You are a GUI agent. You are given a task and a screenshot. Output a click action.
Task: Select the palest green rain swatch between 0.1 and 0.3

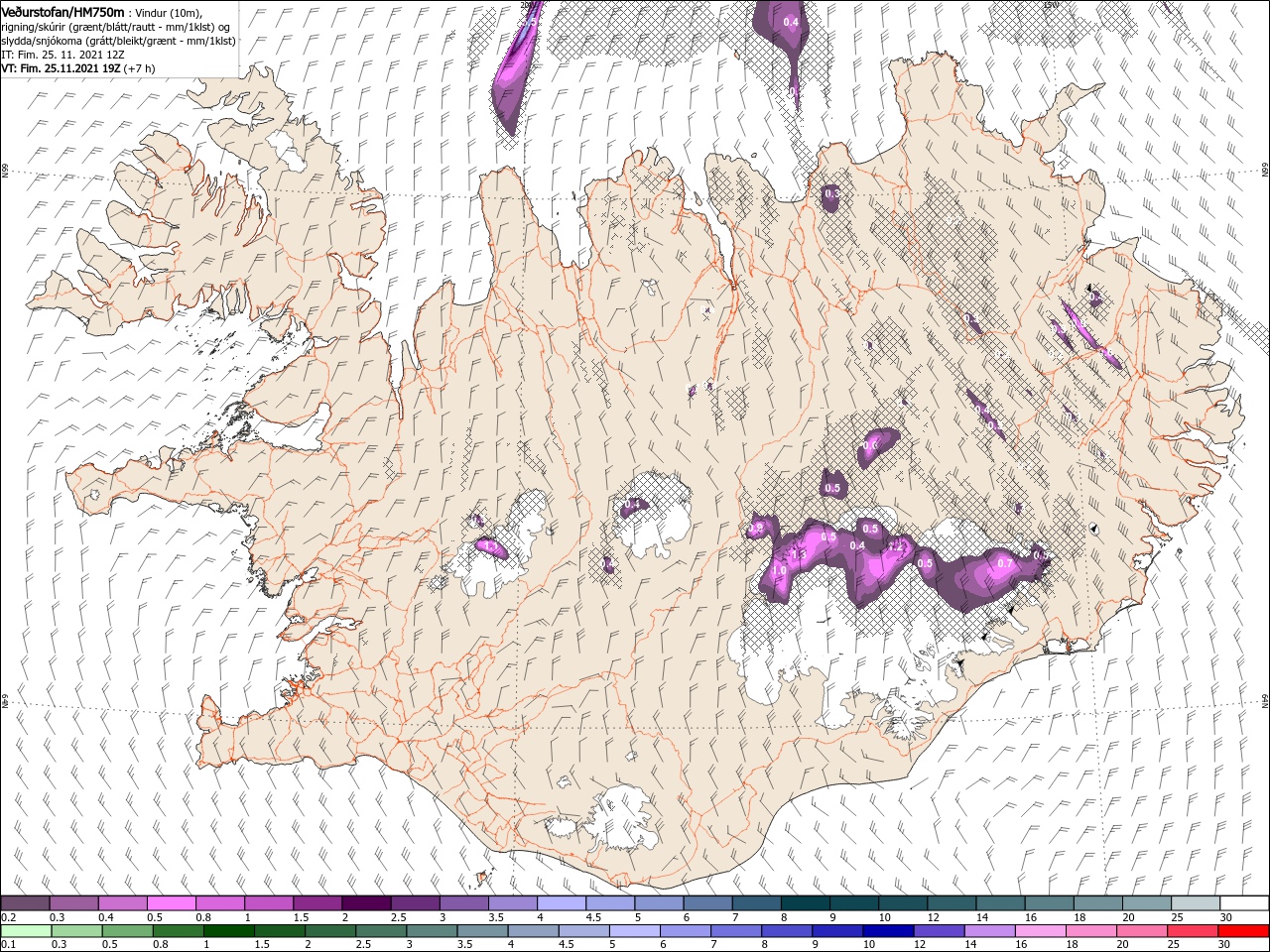coord(25,931)
